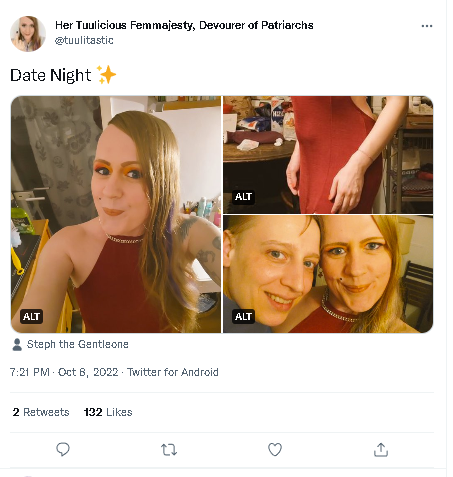Screen dimensions: 453x477
Task: Open the 7:21 PM Oct 6, 2022 timestamp
Action: [64, 372]
